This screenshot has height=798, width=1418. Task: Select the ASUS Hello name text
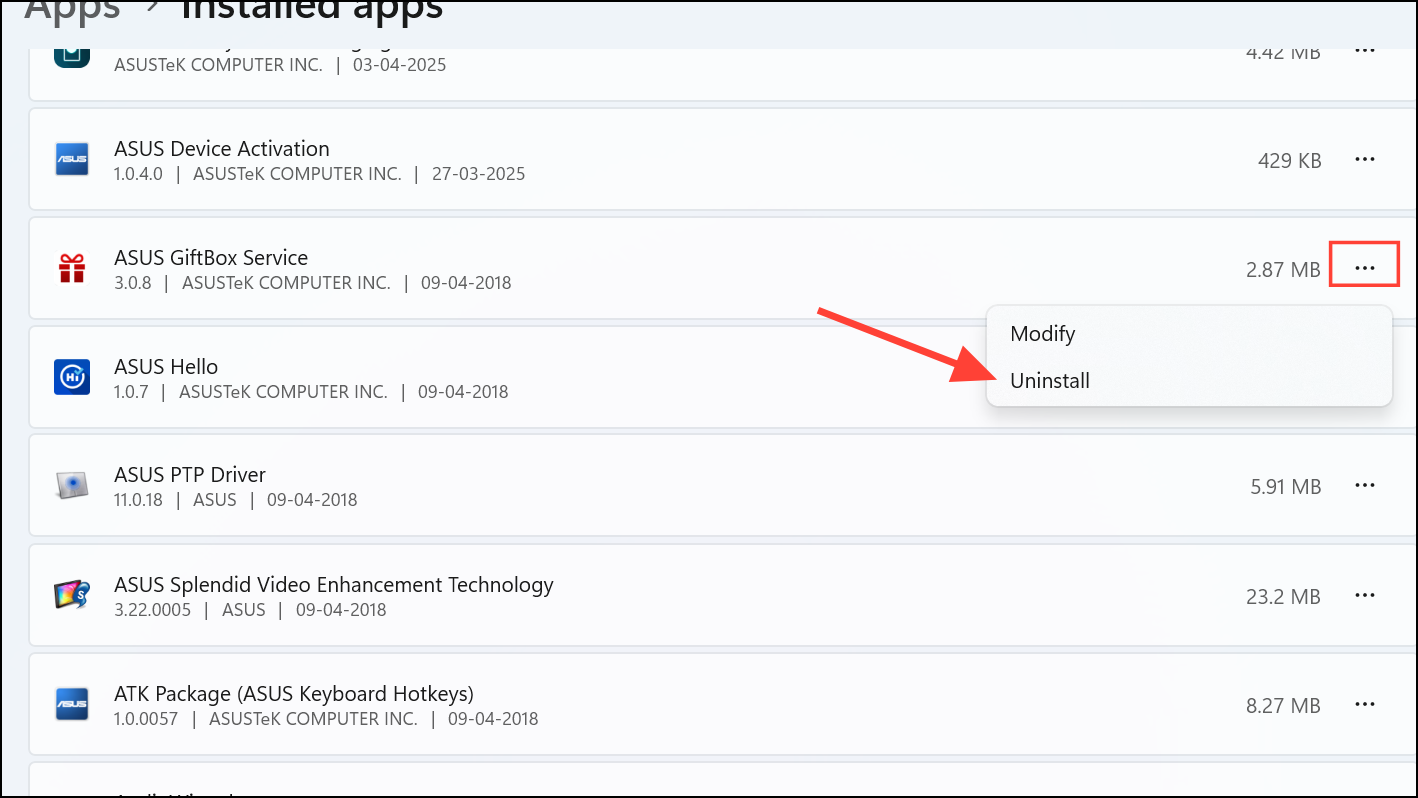166,367
